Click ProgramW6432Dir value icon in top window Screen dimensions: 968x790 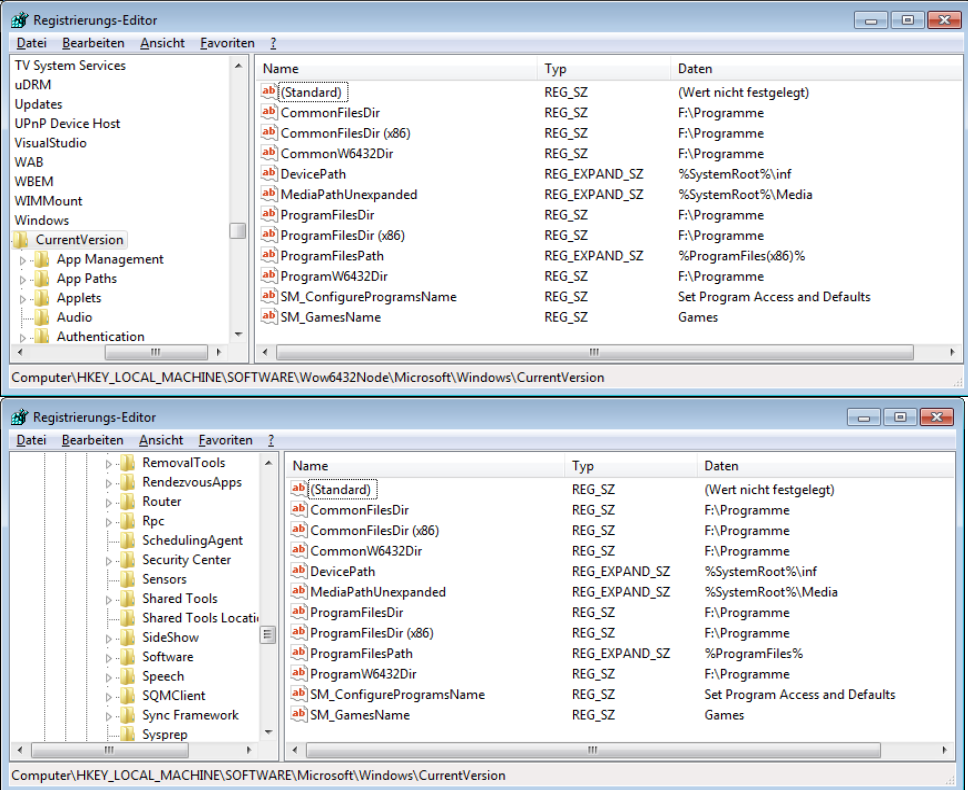coord(269,276)
